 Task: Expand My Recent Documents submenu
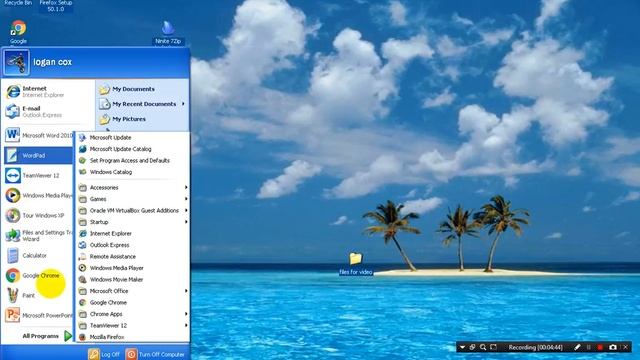pyautogui.click(x=142, y=104)
